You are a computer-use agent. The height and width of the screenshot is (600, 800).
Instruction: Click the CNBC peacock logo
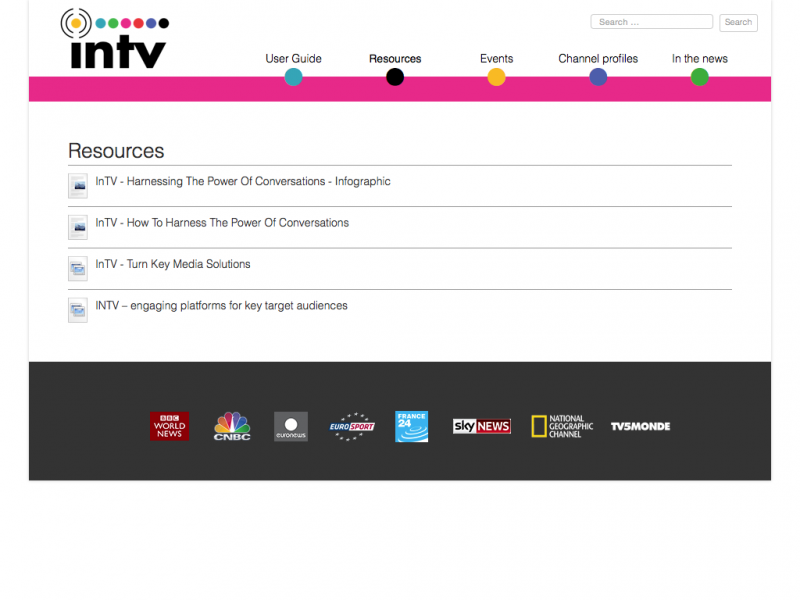tap(232, 426)
